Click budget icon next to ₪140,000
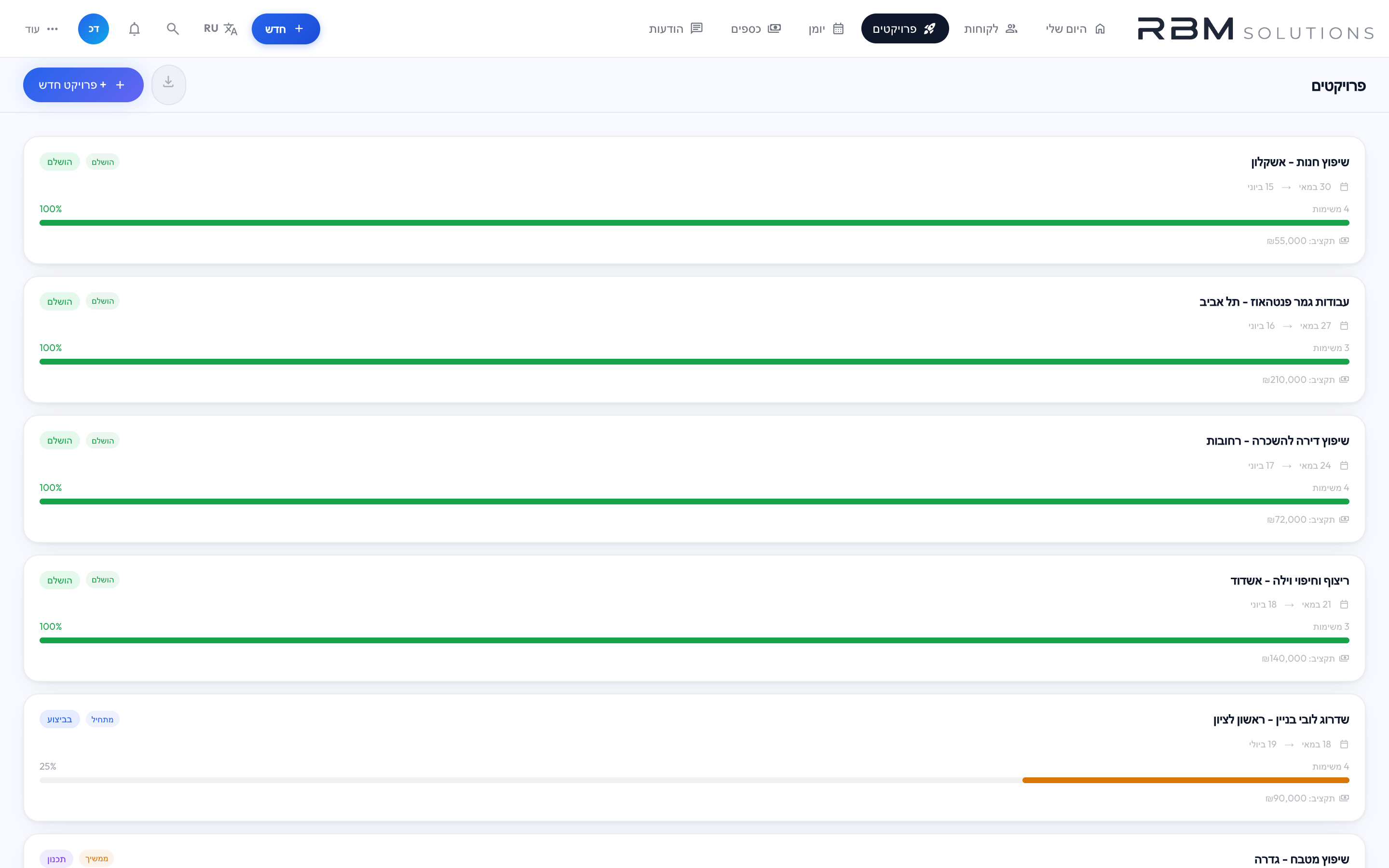This screenshot has width=1389, height=868. coord(1344,658)
